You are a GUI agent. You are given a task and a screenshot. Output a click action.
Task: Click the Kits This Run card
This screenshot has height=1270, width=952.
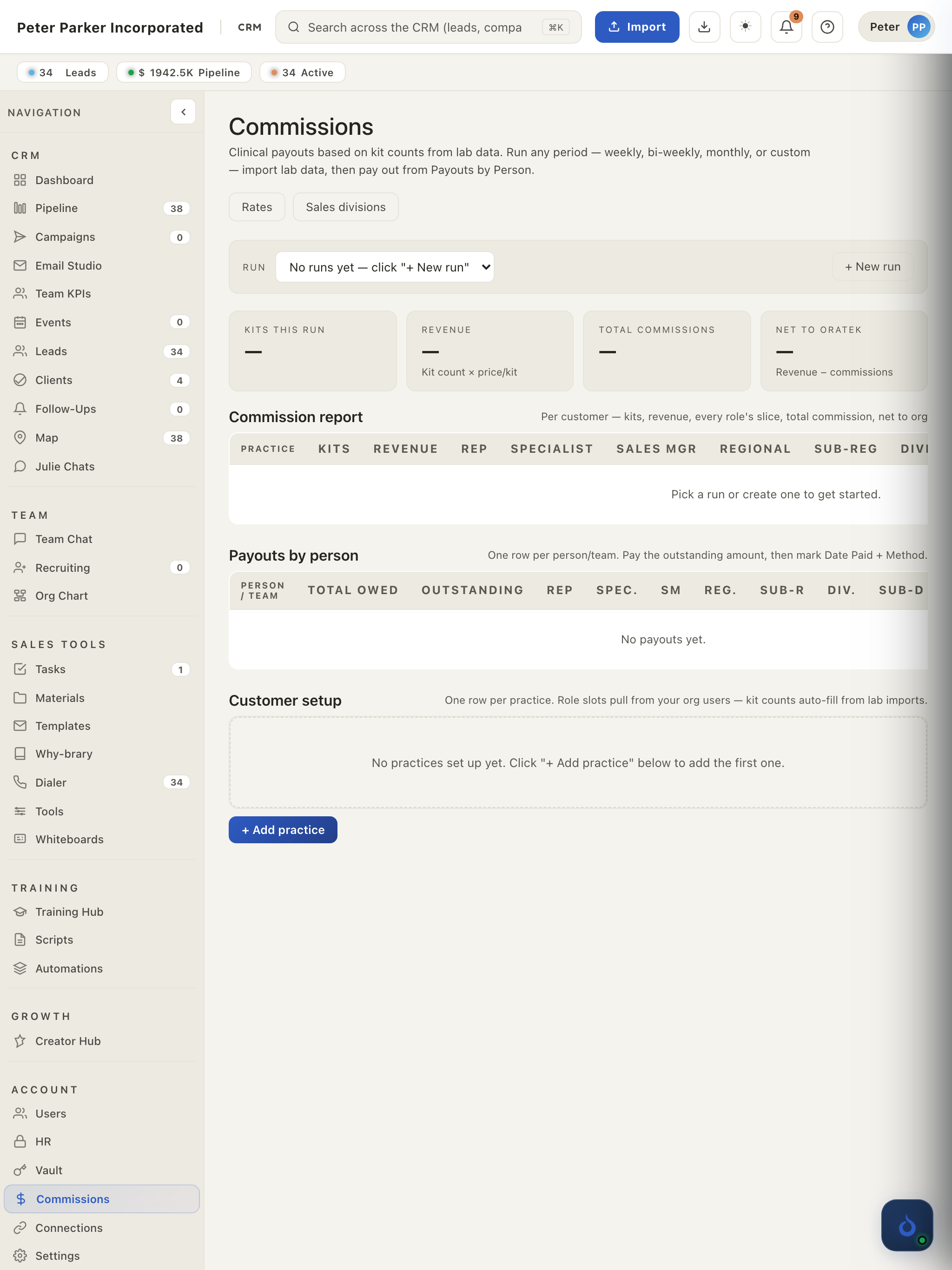312,351
